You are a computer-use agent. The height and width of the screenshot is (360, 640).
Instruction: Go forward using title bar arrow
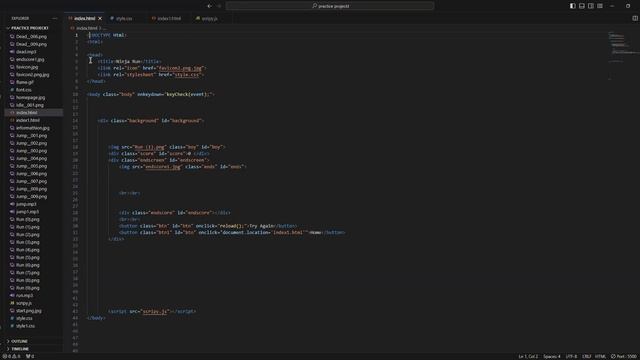(219, 6)
